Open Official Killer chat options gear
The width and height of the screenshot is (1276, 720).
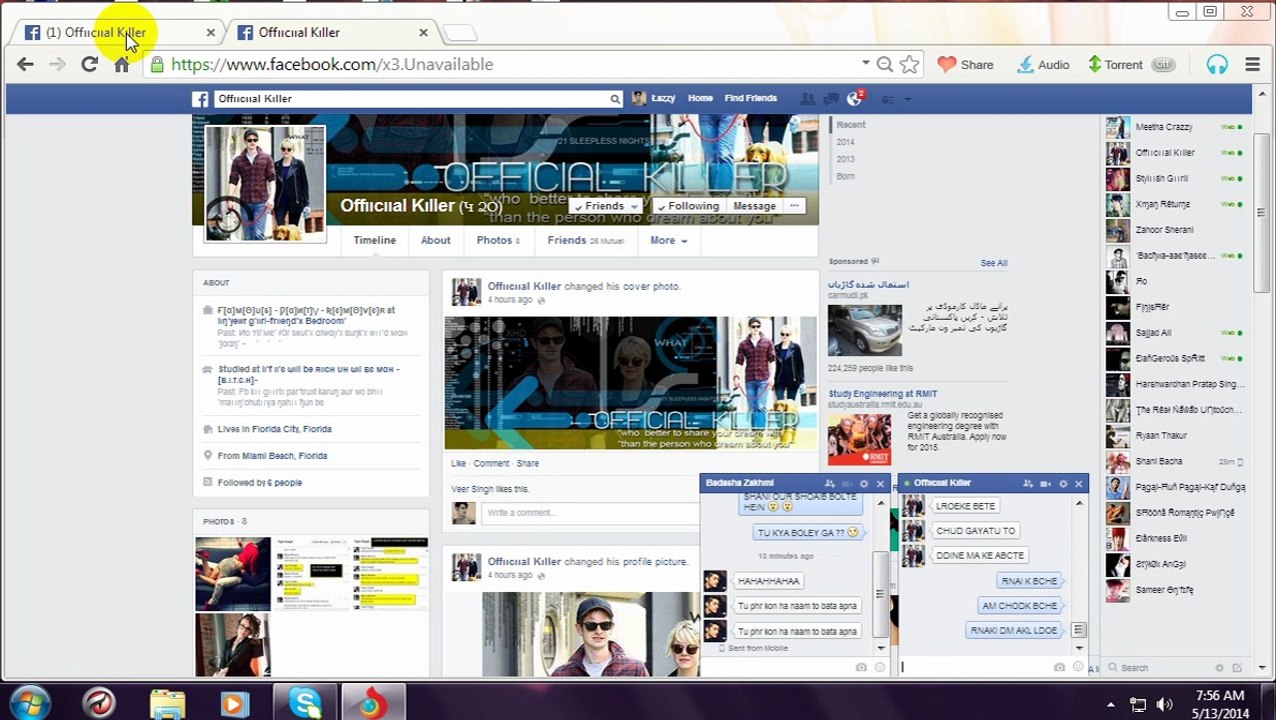pyautogui.click(x=1063, y=484)
